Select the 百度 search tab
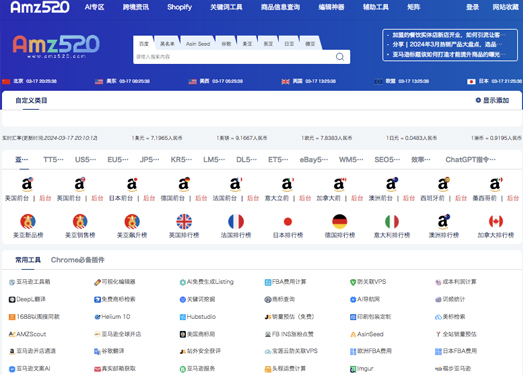Image resolution: width=523 pixels, height=375 pixels. click(144, 44)
